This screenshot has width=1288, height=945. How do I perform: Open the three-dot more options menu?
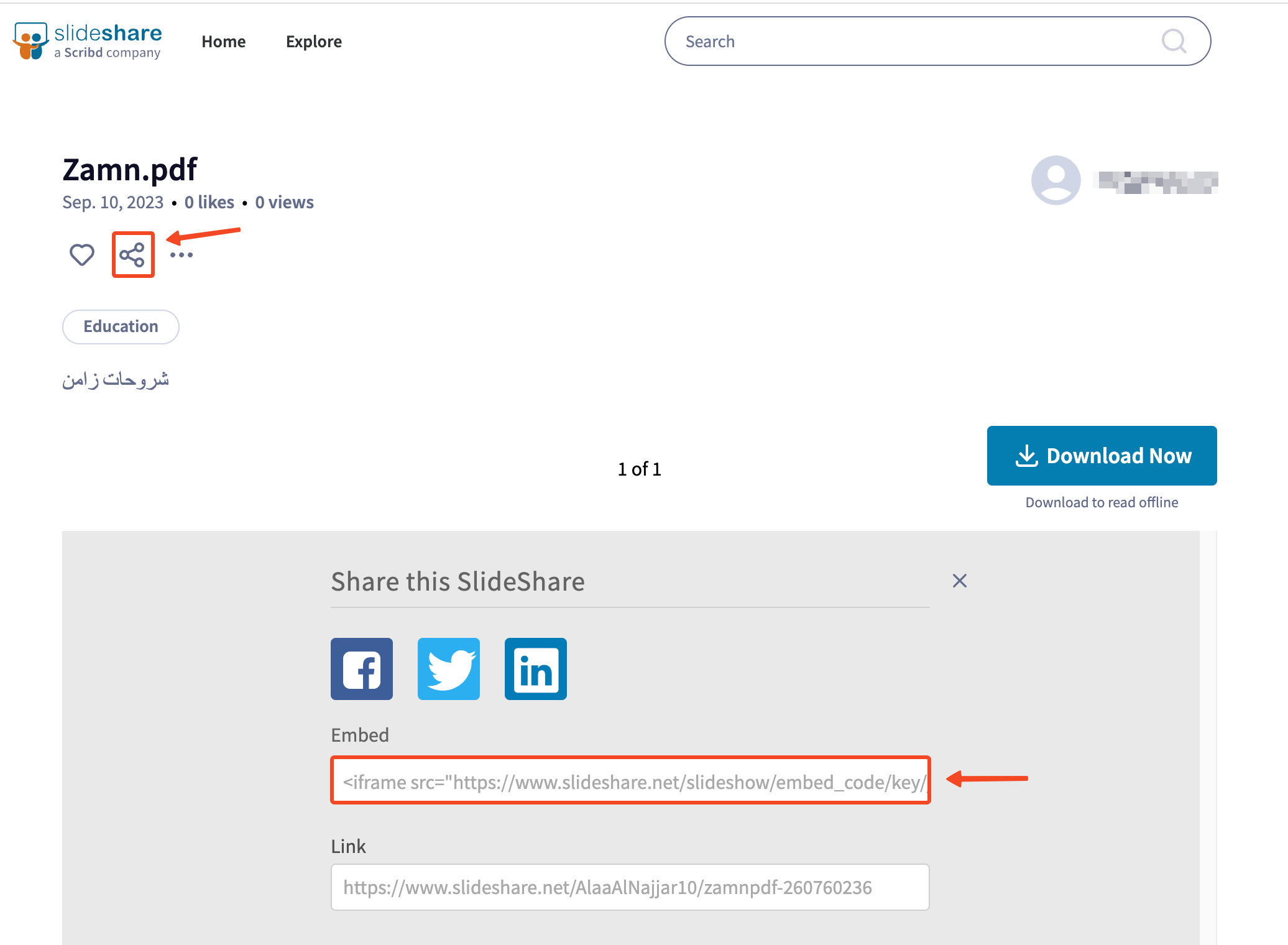pyautogui.click(x=182, y=255)
